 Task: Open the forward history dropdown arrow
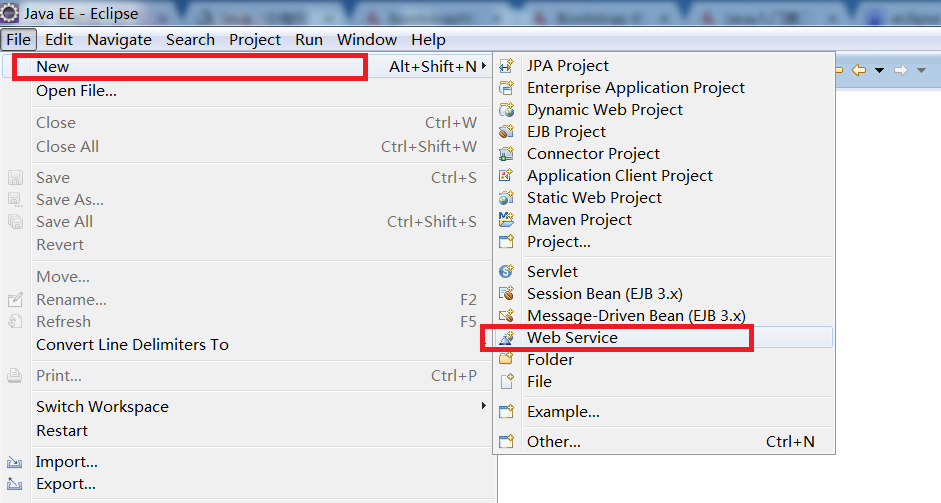click(921, 70)
